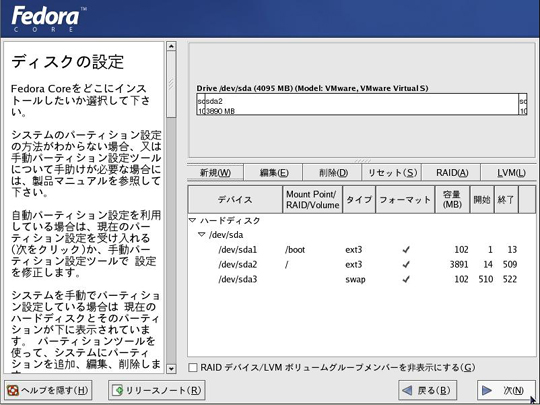Click the 新規(W) new partition button
Image resolution: width=540 pixels, height=405 pixels.
click(216, 173)
